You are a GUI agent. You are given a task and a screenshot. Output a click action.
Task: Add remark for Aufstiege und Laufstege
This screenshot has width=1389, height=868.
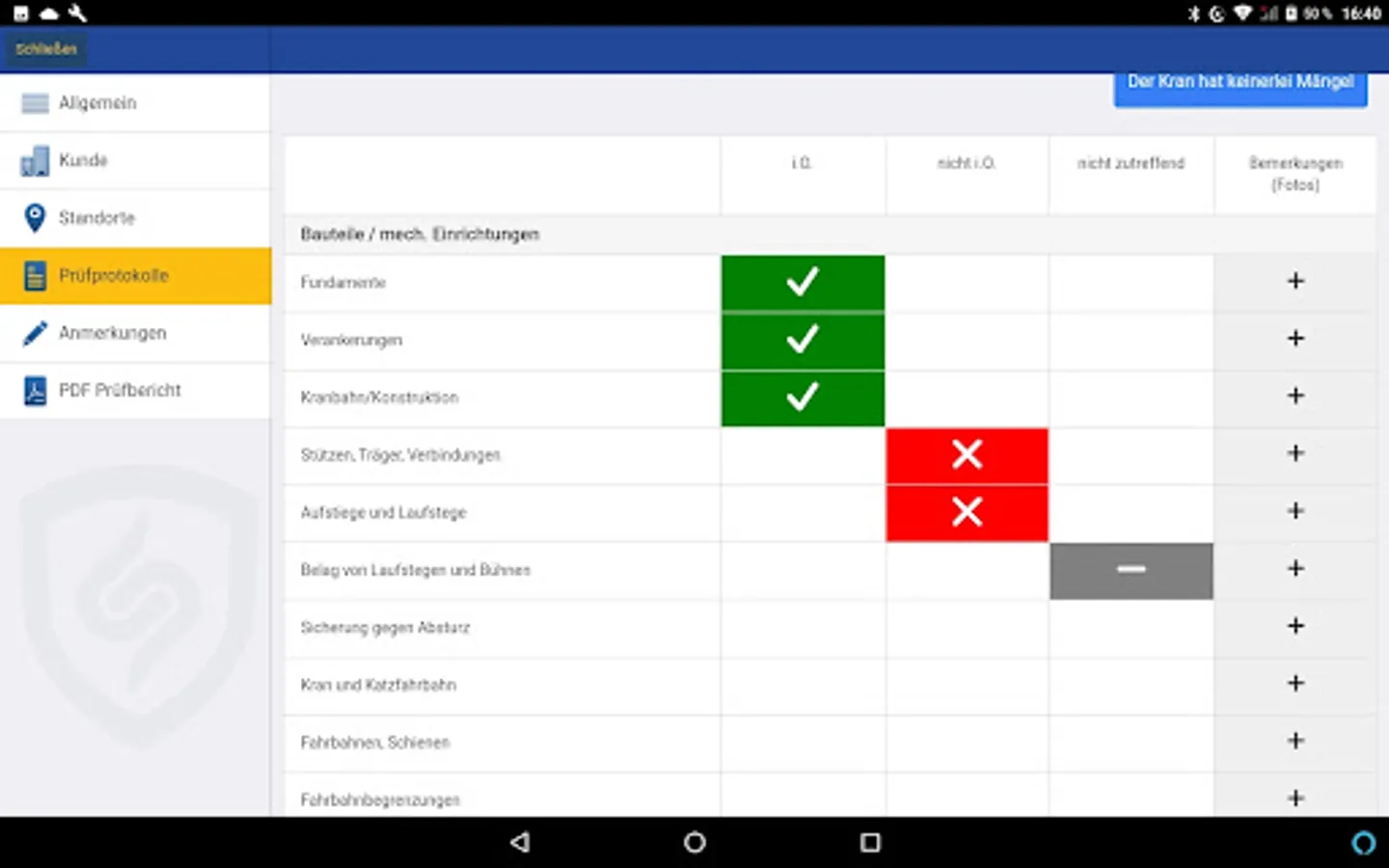click(1295, 511)
